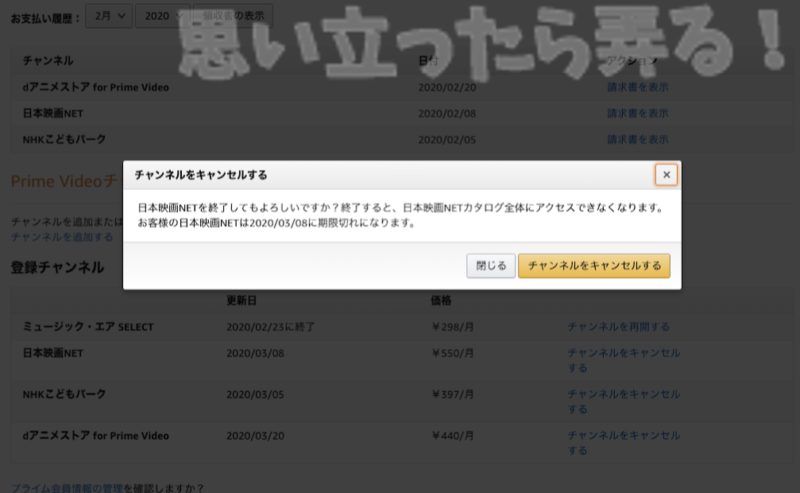Click the ¥397/月 price
Image resolution: width=800 pixels, height=493 pixels.
click(453, 395)
